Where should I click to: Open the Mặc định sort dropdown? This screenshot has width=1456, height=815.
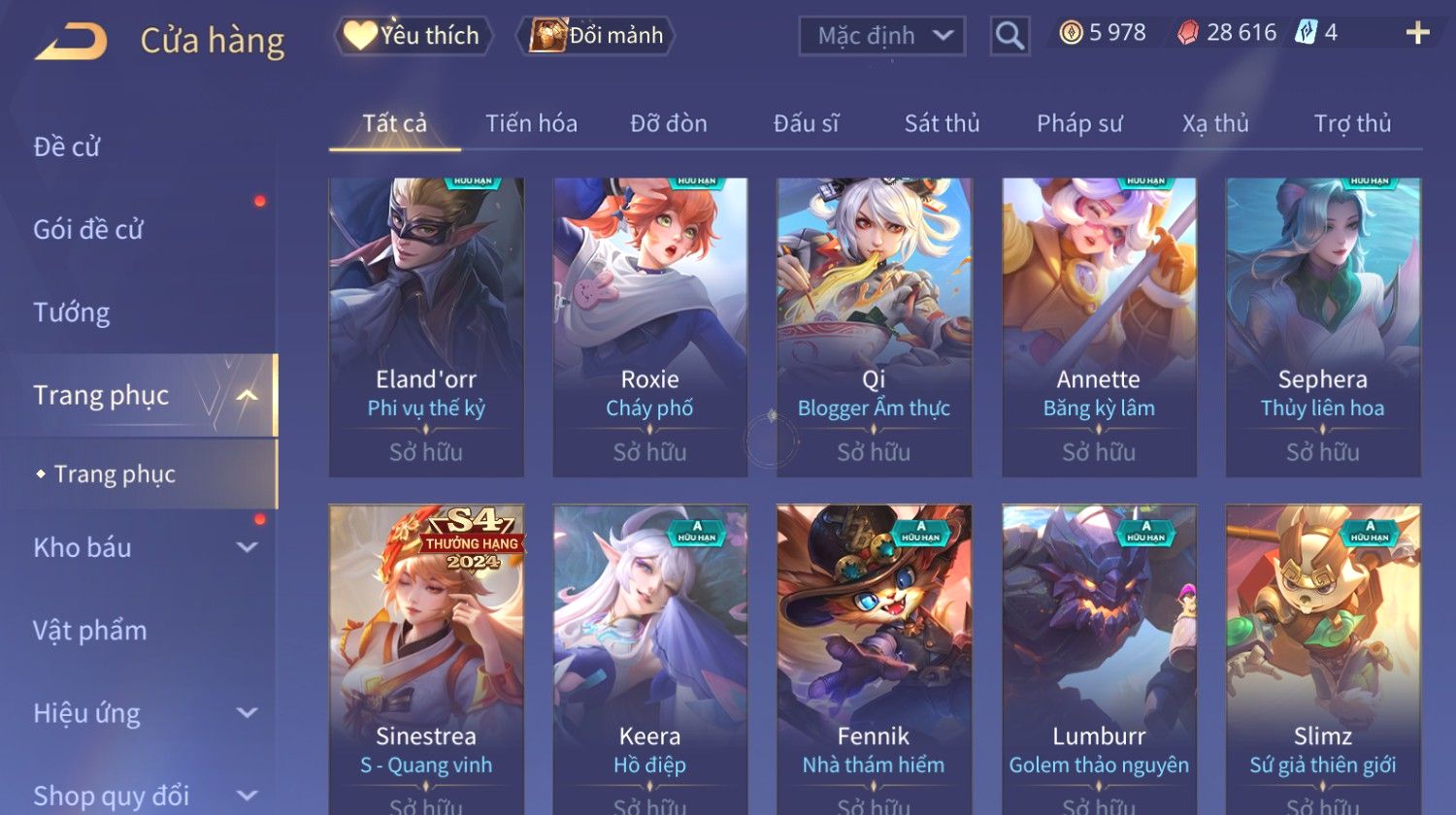tap(881, 36)
